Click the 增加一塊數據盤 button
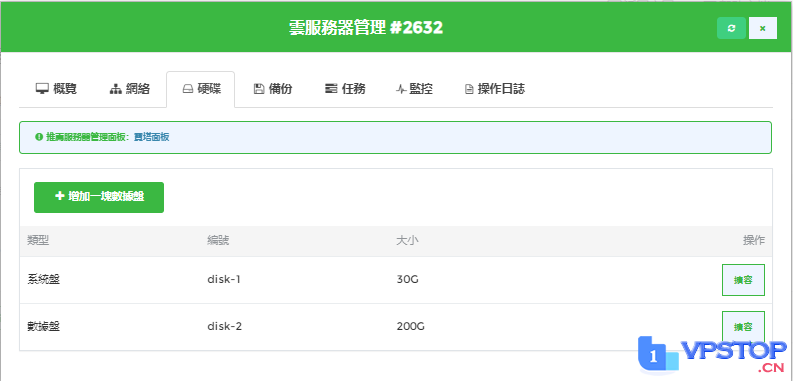The height and width of the screenshot is (381, 793). click(99, 197)
